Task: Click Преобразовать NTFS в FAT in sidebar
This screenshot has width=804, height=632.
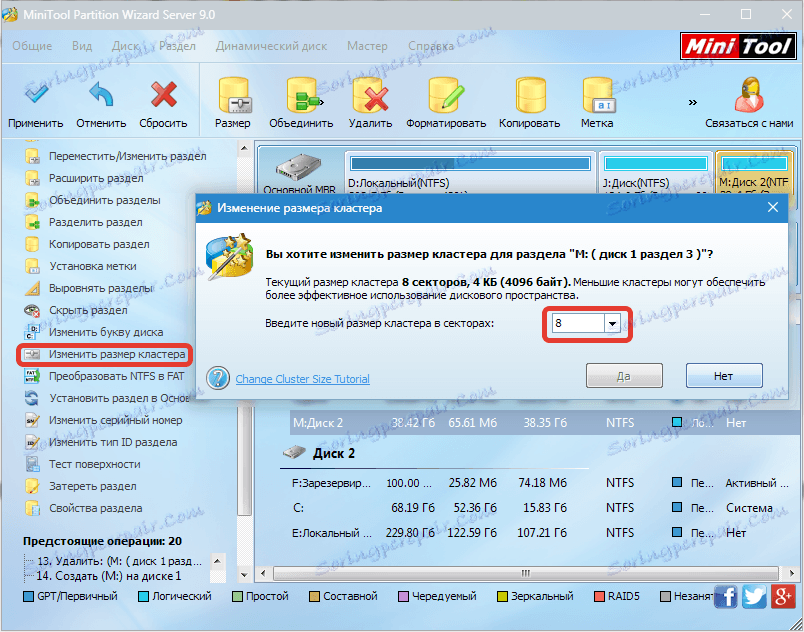Action: pyautogui.click(x=104, y=377)
